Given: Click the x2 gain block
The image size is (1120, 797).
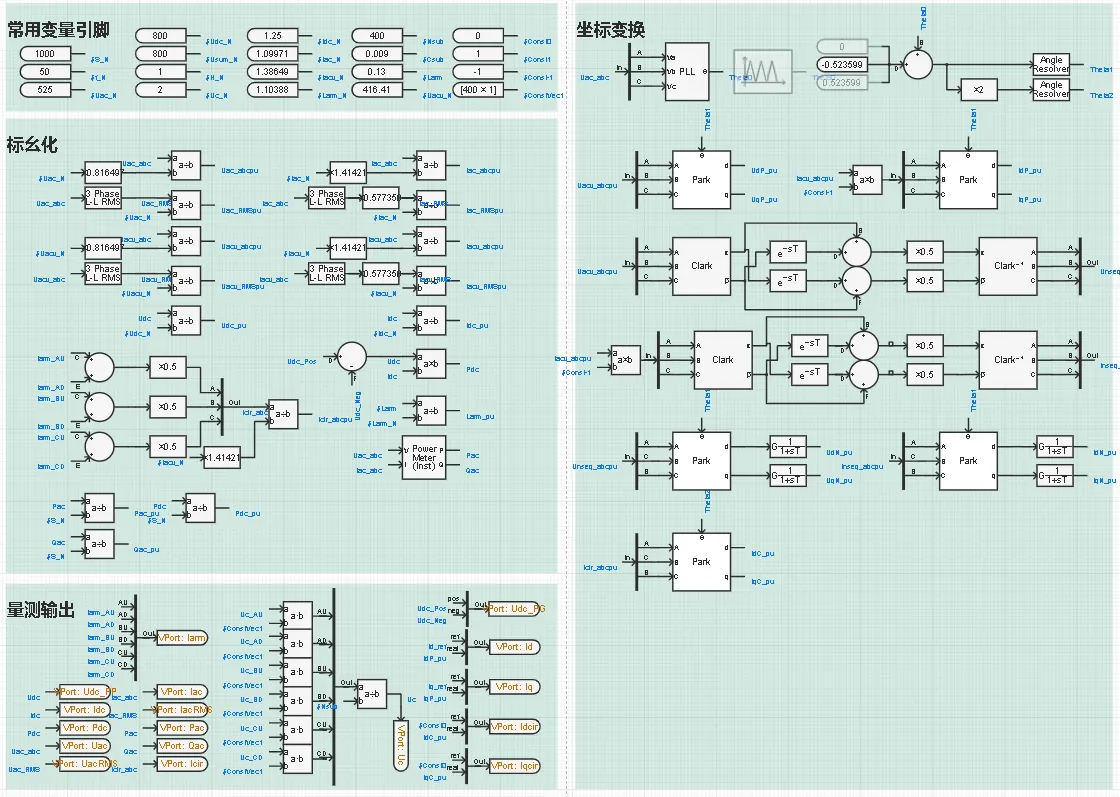Looking at the screenshot, I should click(978, 90).
